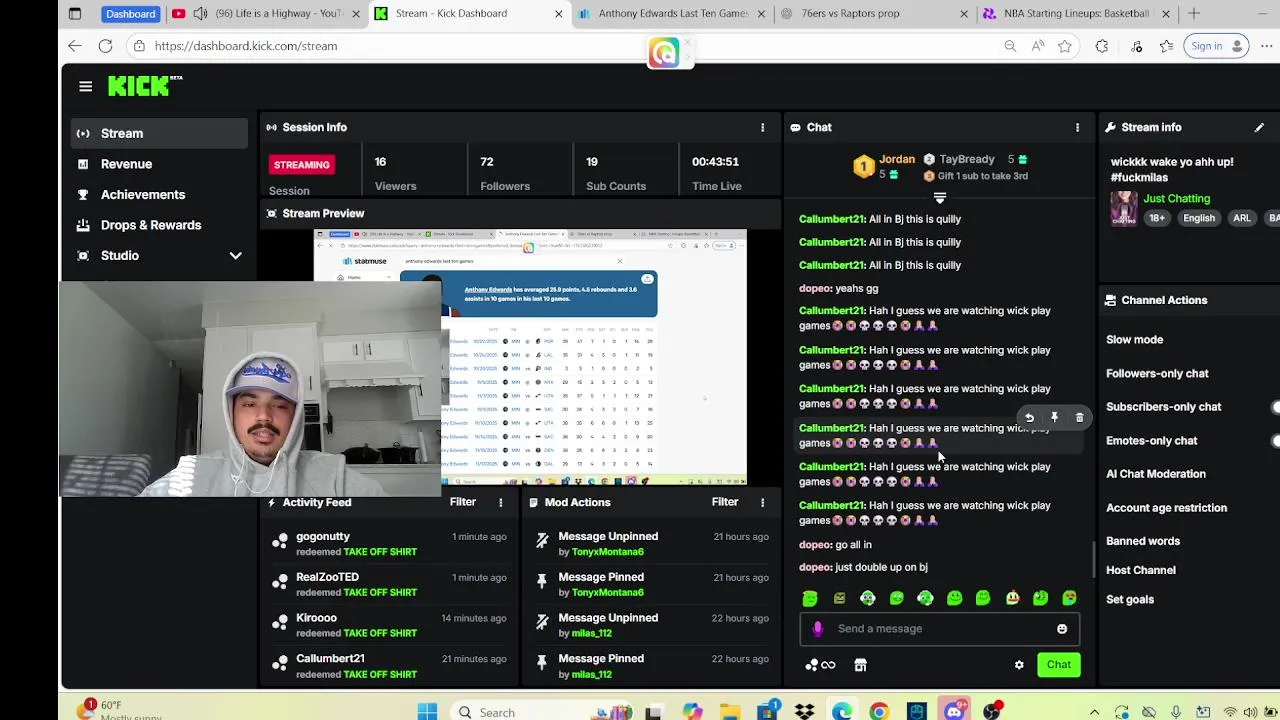1280x720 pixels.
Task: Open Host Channel action
Action: [x=1140, y=570]
